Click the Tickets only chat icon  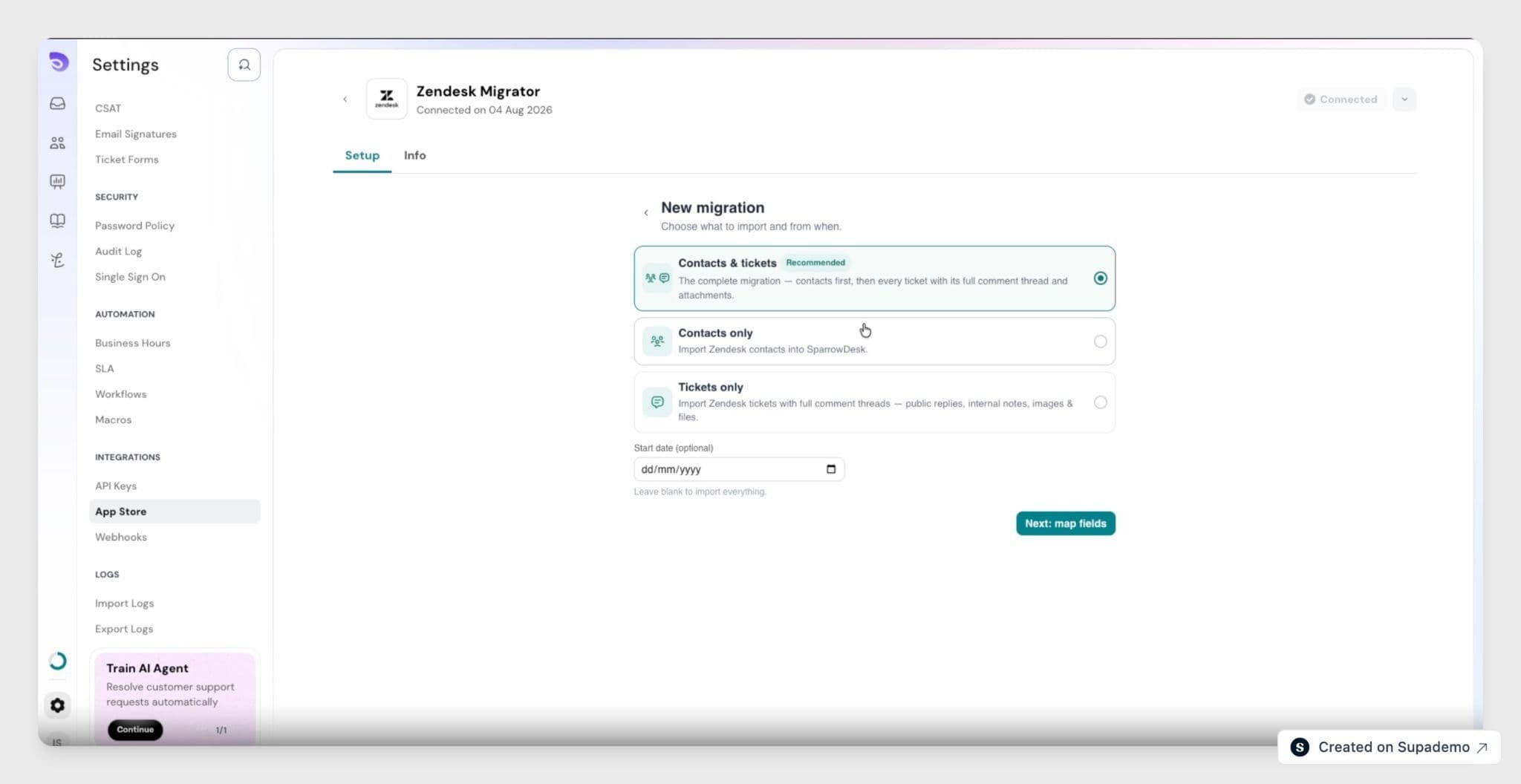[657, 402]
